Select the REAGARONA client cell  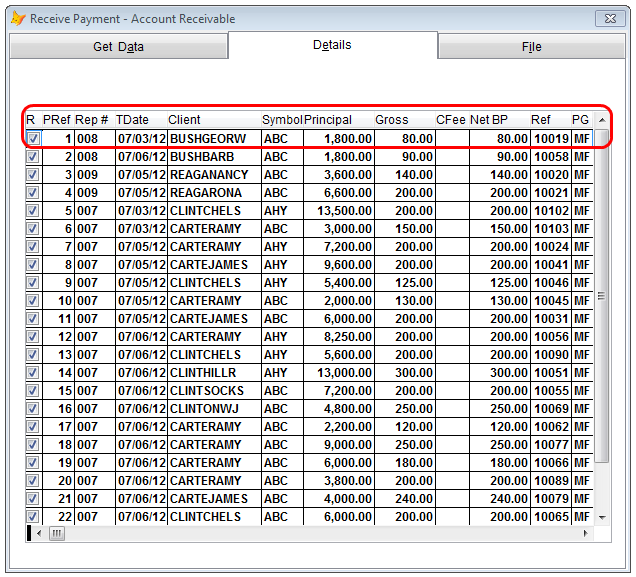point(214,193)
